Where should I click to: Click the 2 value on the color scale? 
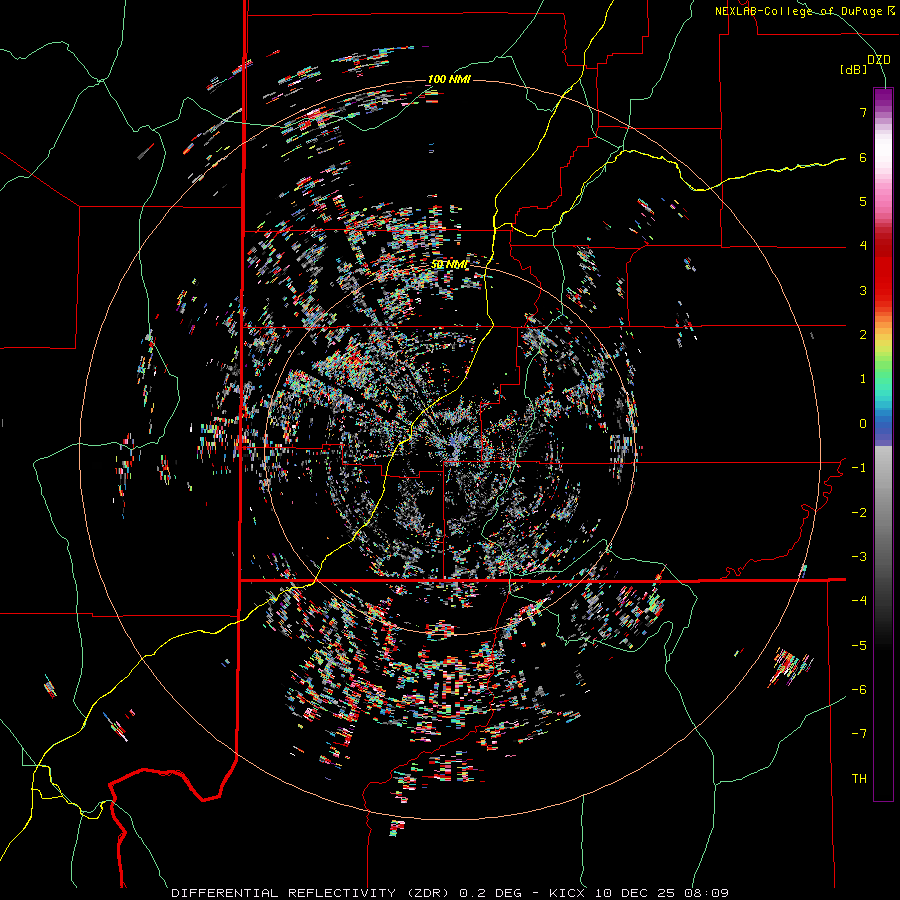click(x=863, y=335)
